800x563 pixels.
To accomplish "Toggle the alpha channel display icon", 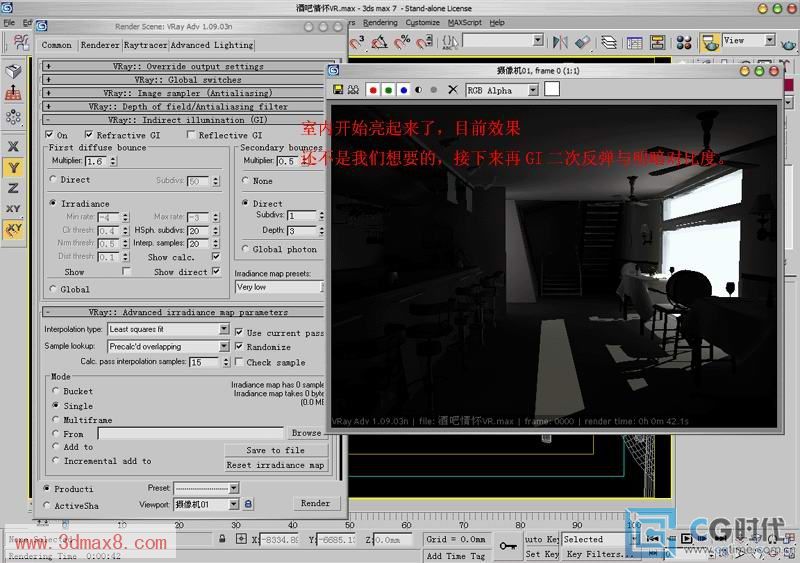I will point(419,90).
